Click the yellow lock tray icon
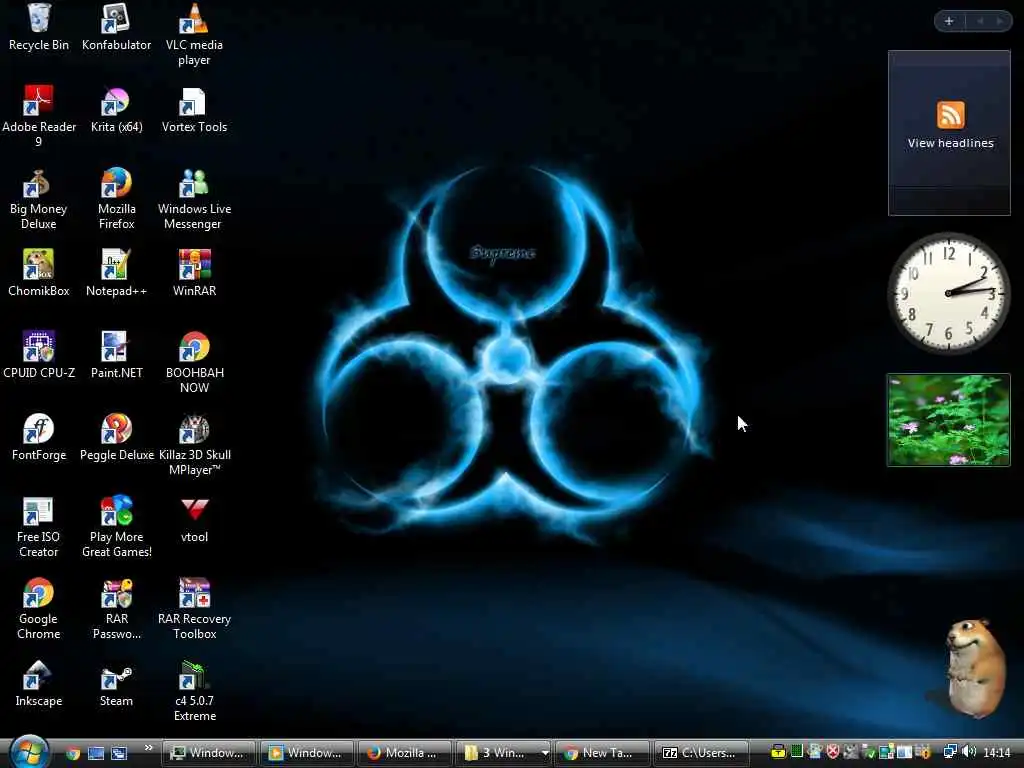This screenshot has width=1024, height=768. (778, 752)
